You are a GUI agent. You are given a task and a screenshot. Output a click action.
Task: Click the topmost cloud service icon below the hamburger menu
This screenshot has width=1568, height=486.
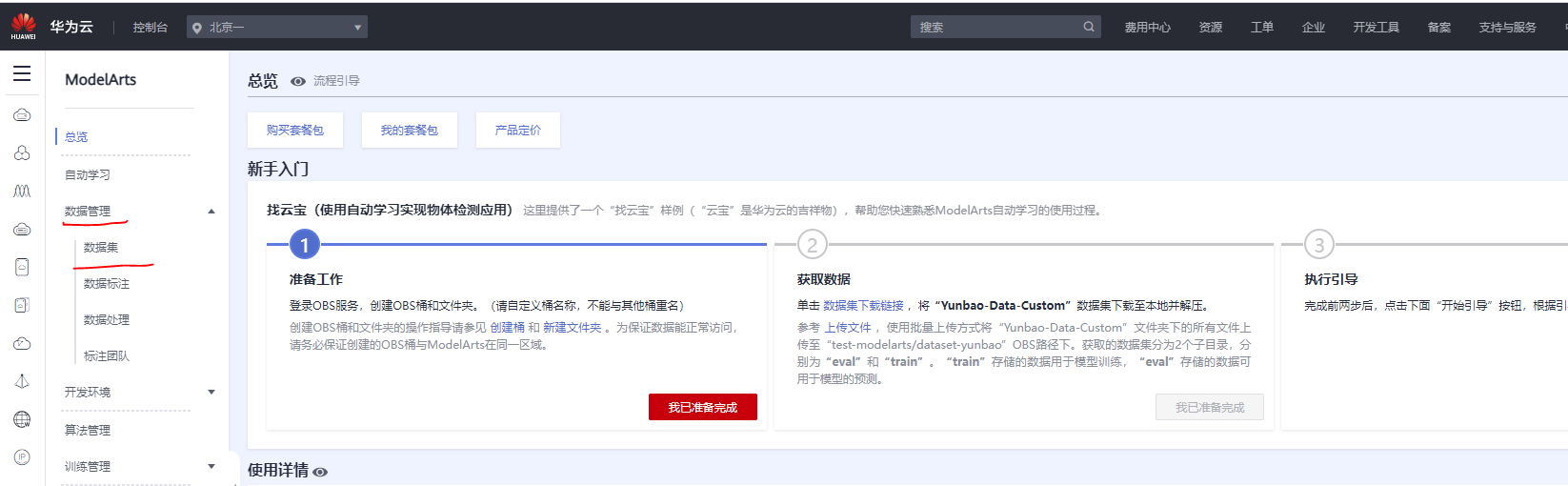[22, 115]
